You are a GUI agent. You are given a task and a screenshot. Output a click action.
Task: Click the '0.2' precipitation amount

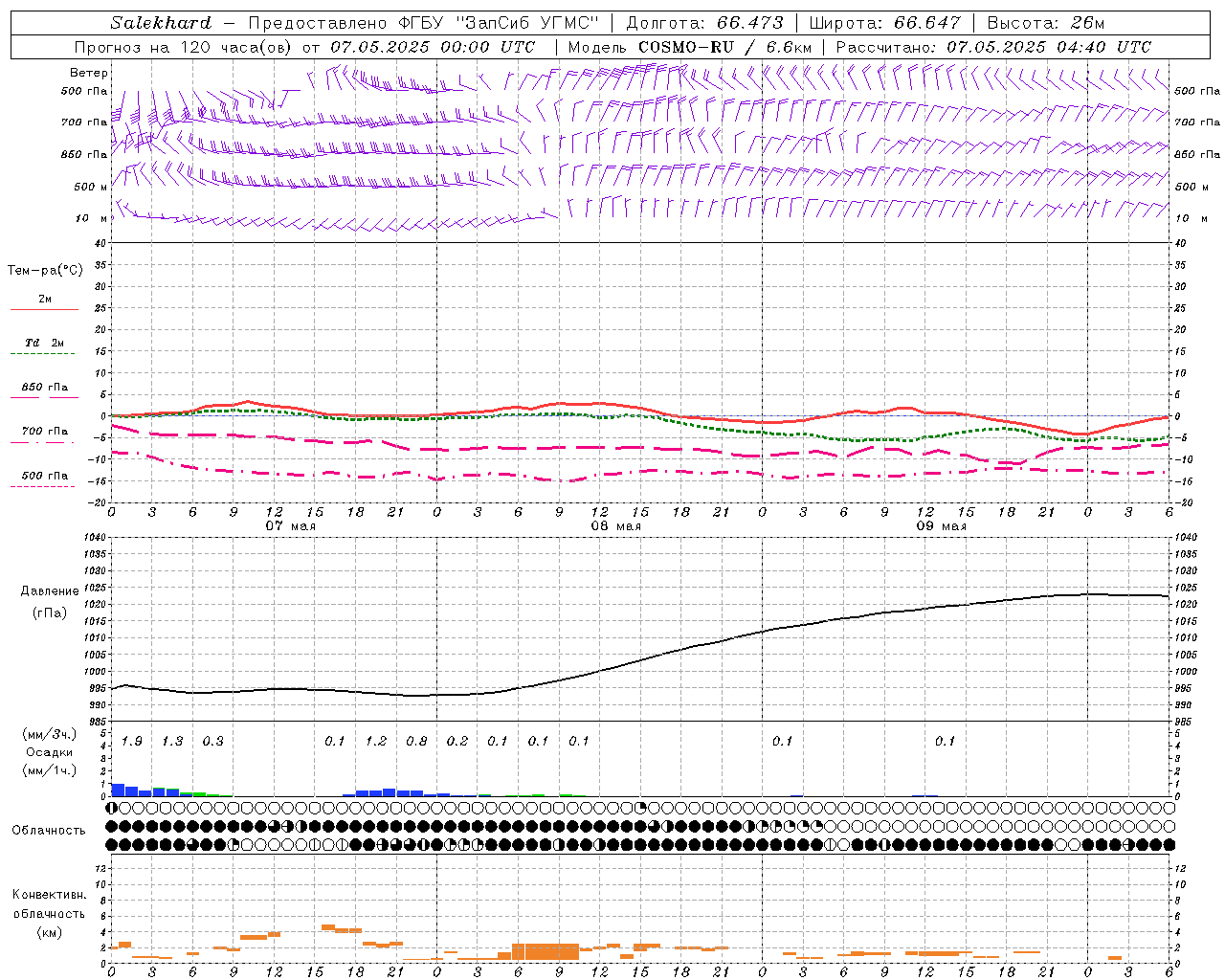pos(457,742)
